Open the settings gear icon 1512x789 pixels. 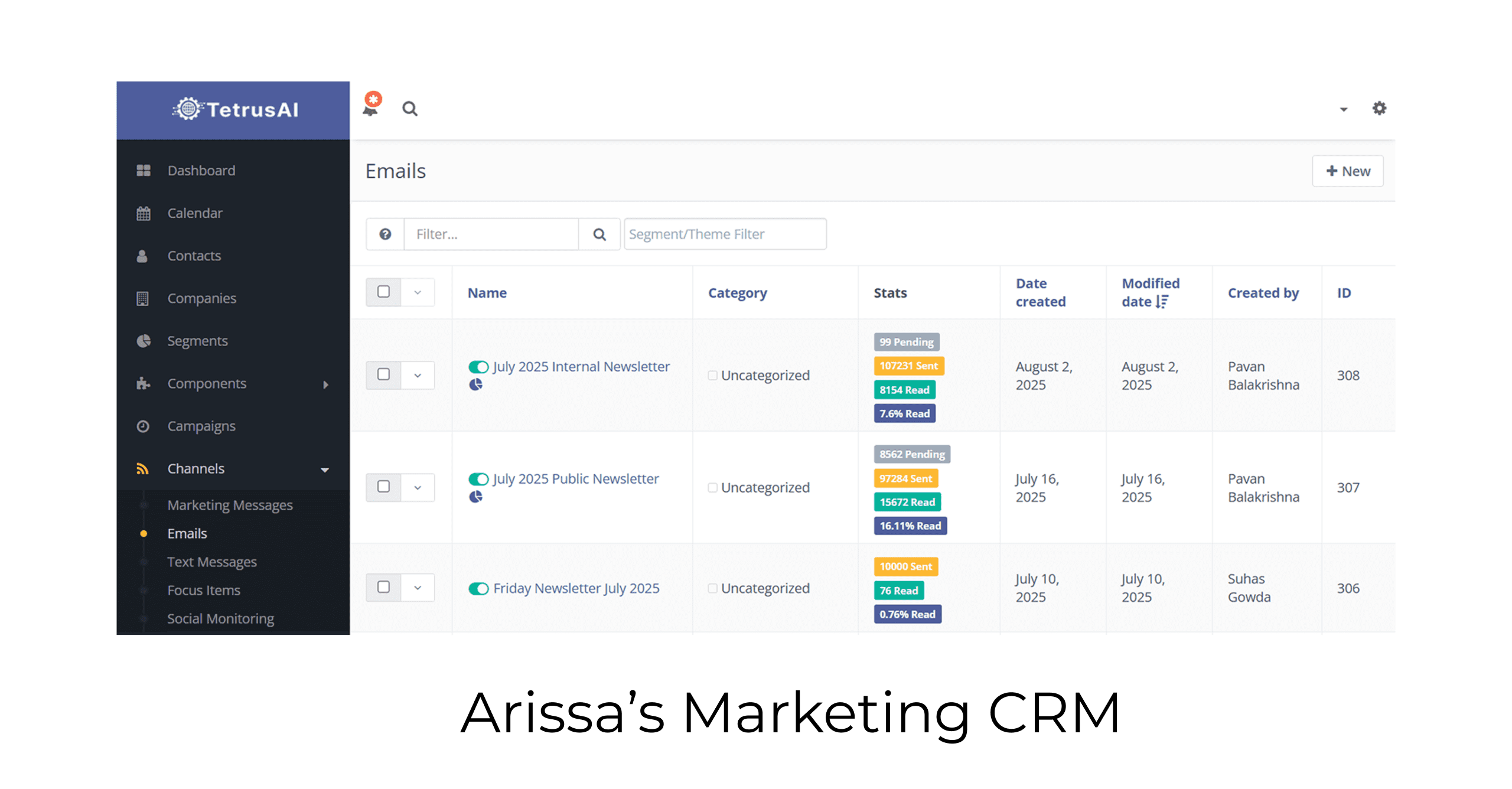point(1379,109)
